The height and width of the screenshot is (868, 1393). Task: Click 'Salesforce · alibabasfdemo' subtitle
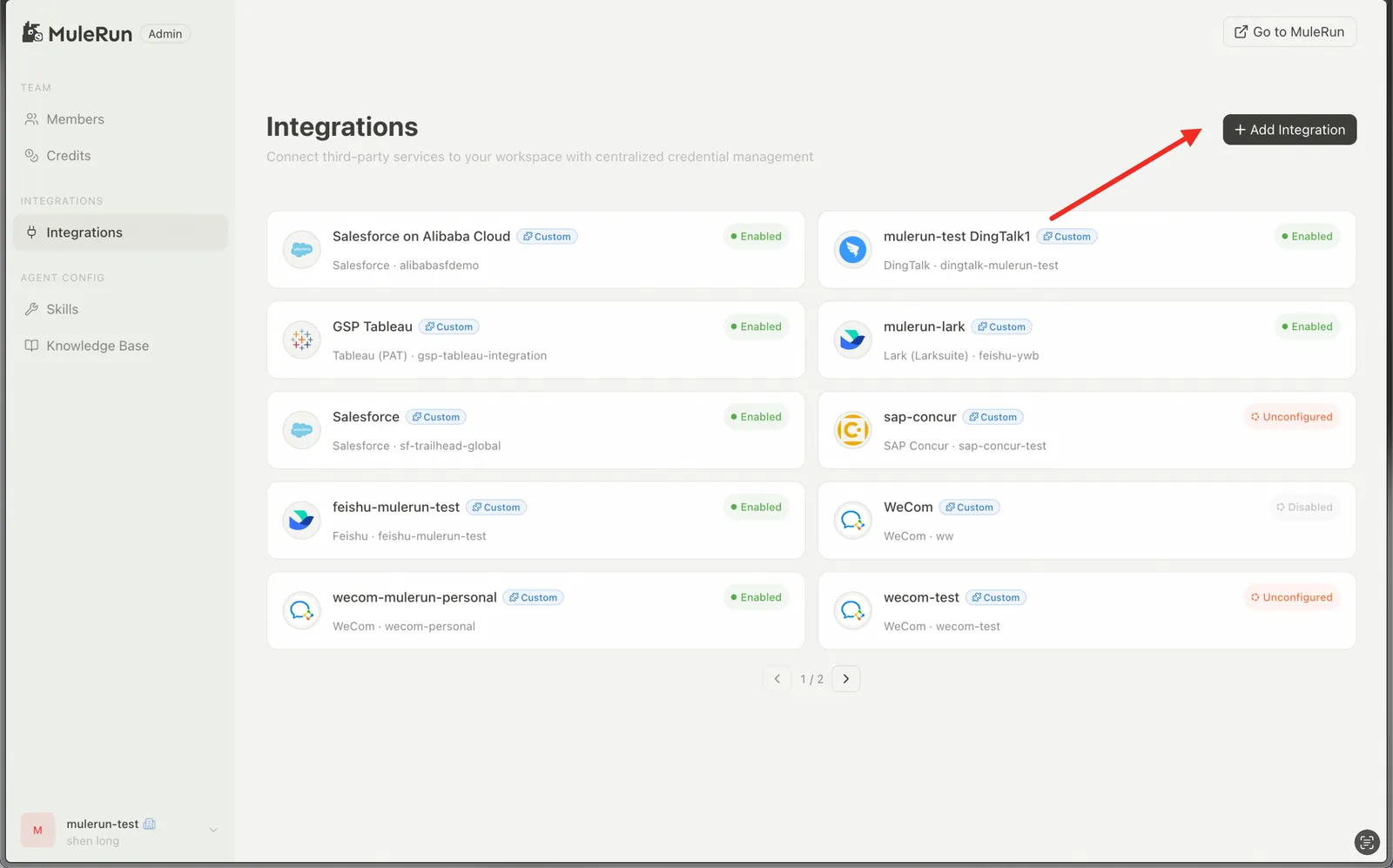406,266
